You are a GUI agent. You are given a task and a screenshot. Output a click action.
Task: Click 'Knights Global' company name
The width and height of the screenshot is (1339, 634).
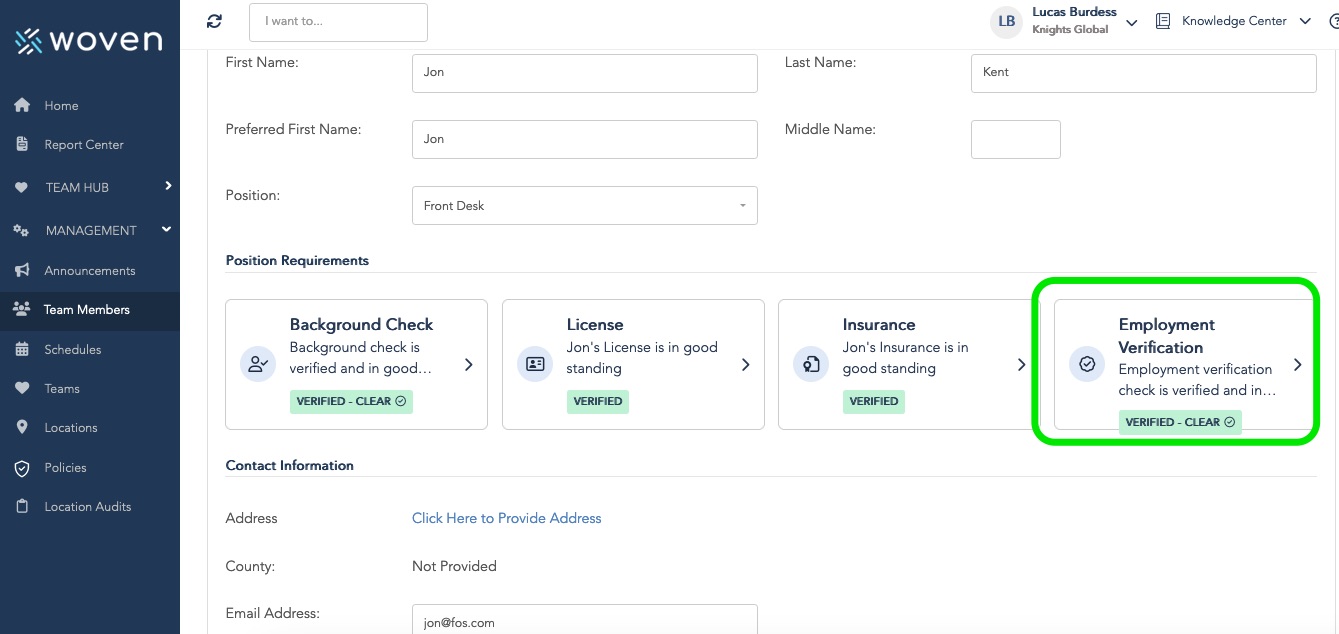[x=1070, y=30]
